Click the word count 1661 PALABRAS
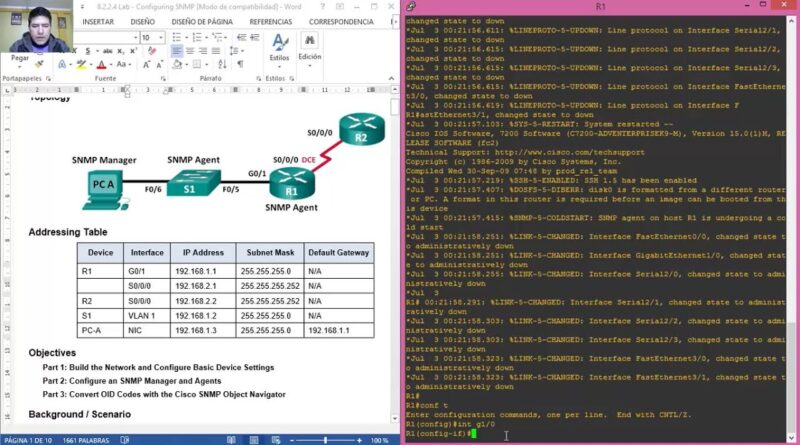Image resolution: width=800 pixels, height=445 pixels. [x=86, y=440]
